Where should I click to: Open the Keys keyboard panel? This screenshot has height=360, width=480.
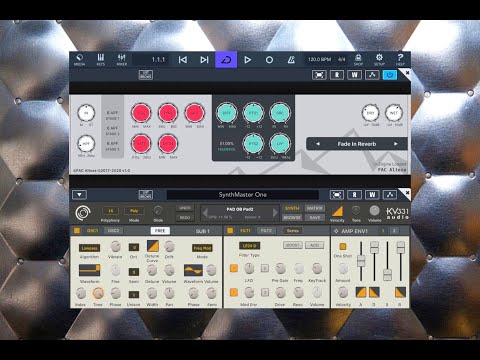100,60
